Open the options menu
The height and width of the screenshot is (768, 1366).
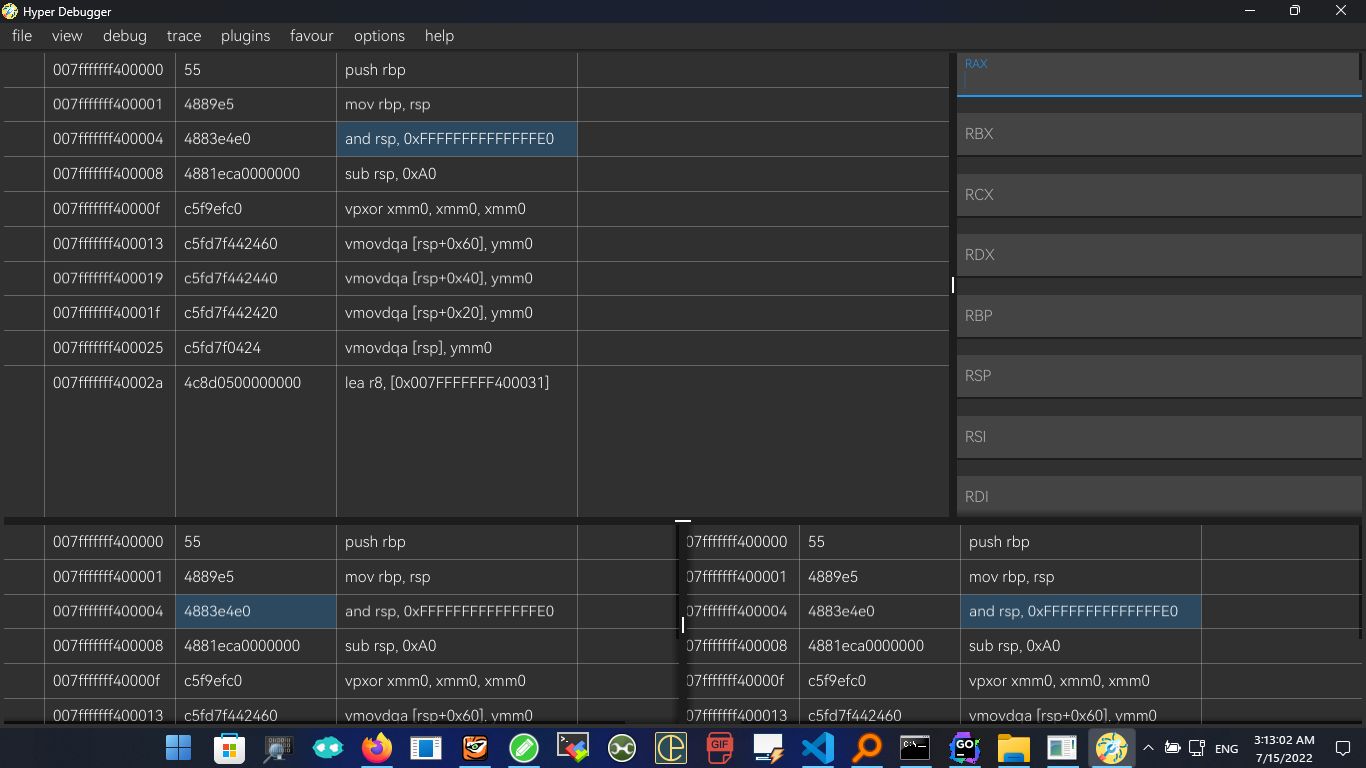[x=379, y=36]
